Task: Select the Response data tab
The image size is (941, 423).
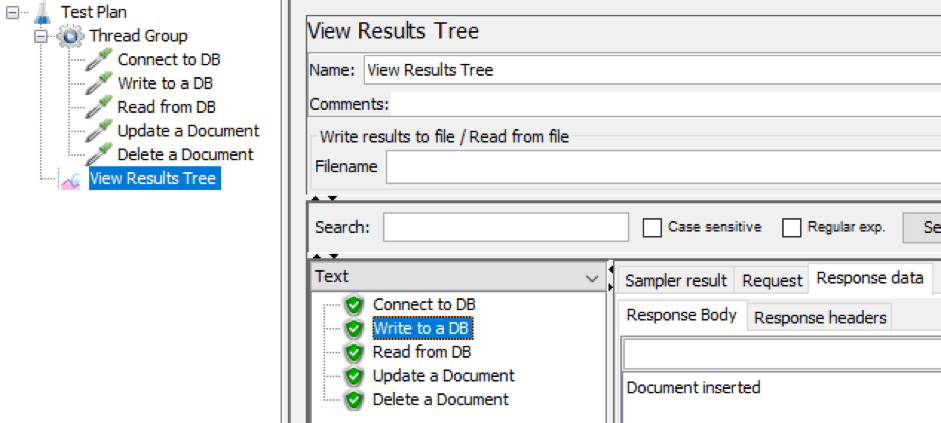Action: pos(870,278)
